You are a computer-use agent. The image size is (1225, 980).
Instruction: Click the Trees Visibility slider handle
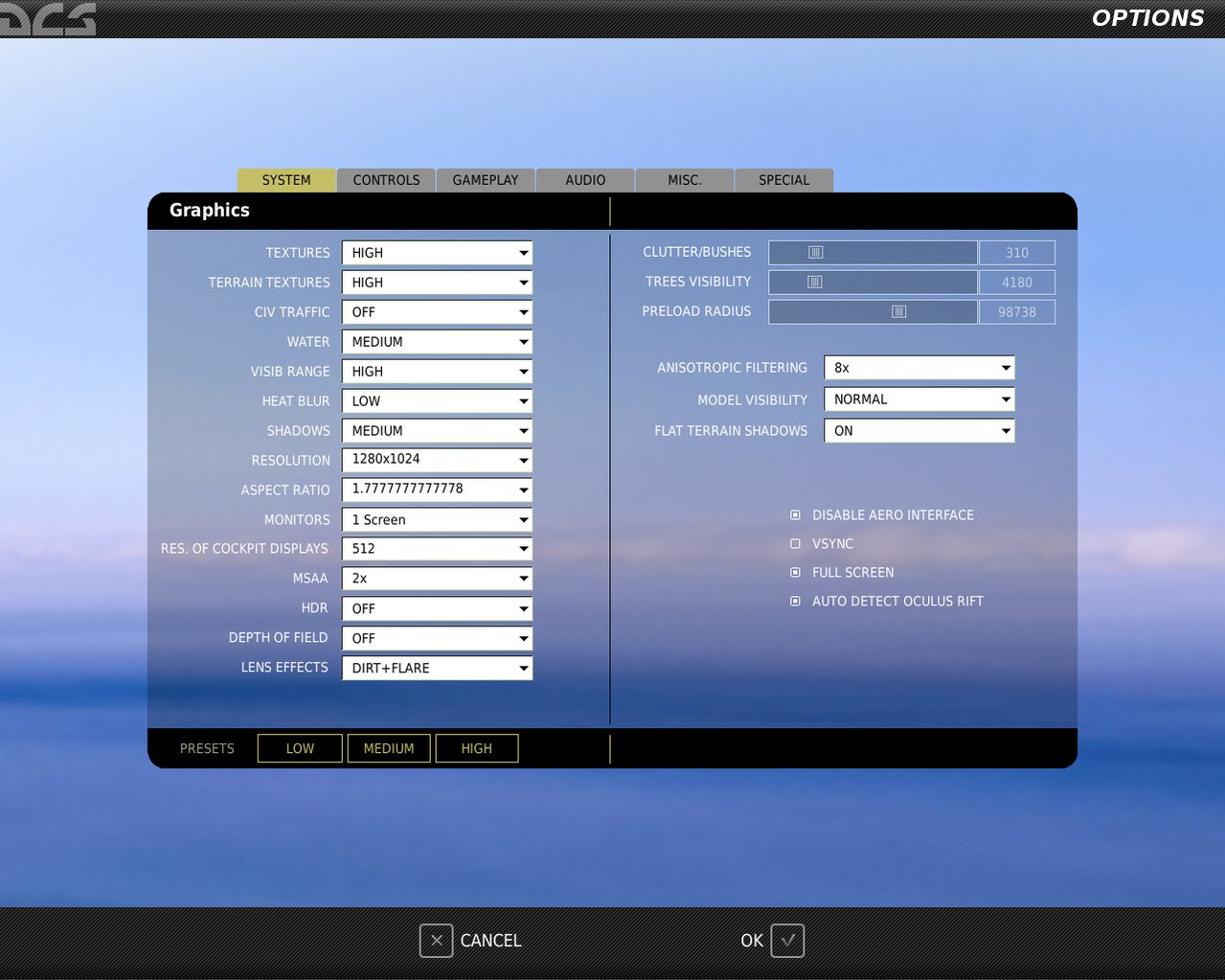coord(815,283)
